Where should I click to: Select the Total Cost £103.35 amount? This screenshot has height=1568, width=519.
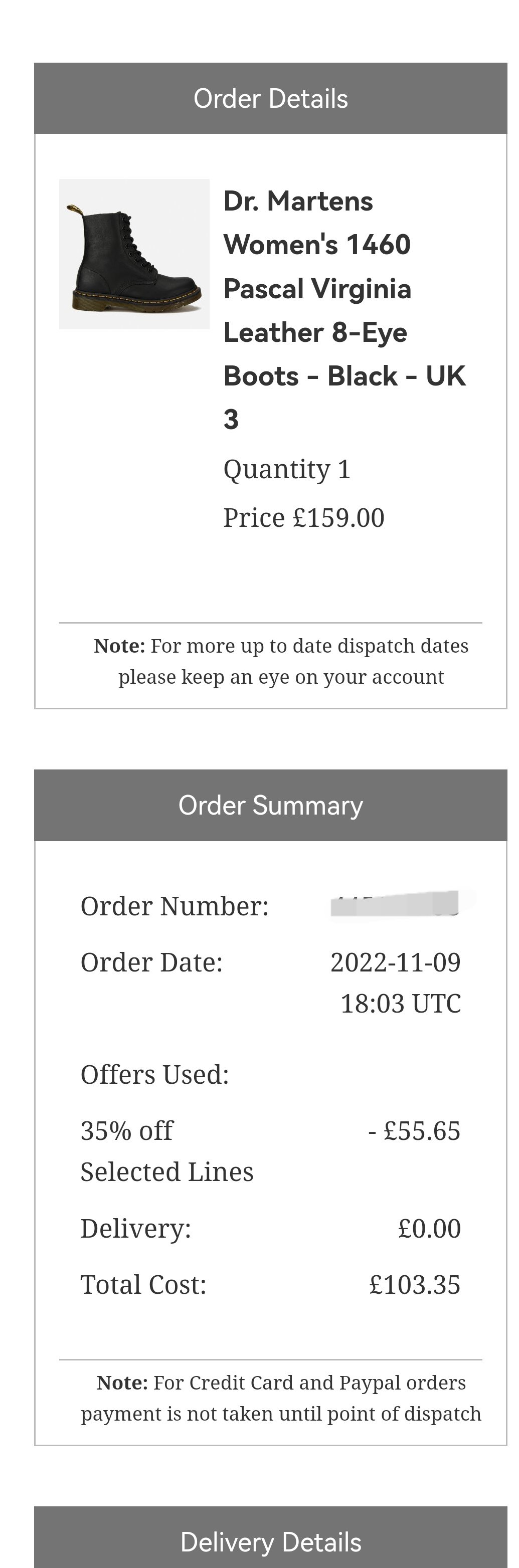point(415,1285)
